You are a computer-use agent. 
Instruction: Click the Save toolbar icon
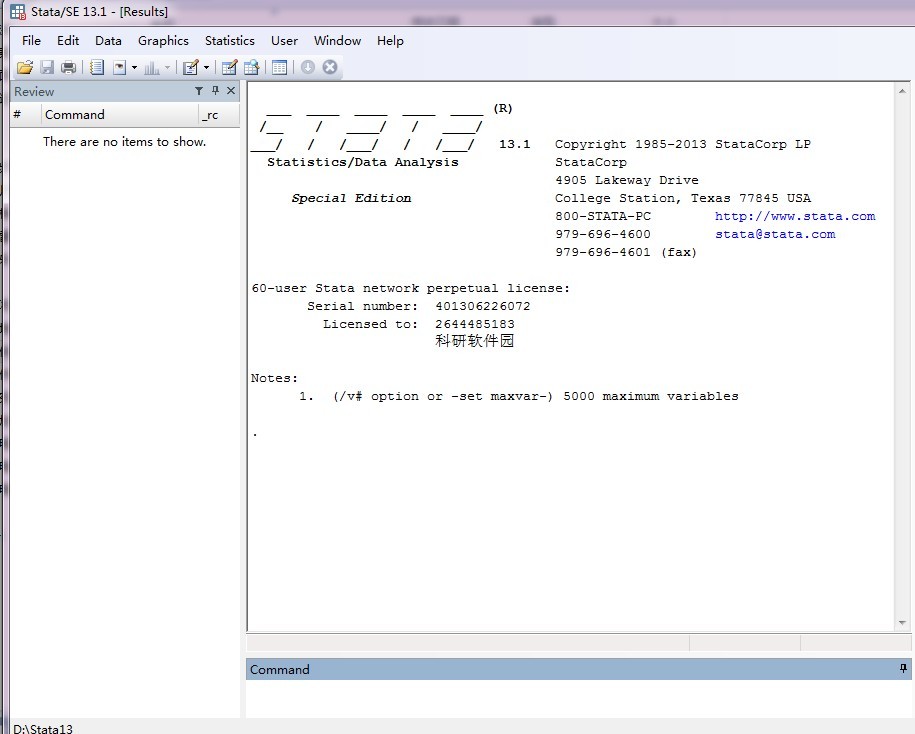pyautogui.click(x=47, y=67)
